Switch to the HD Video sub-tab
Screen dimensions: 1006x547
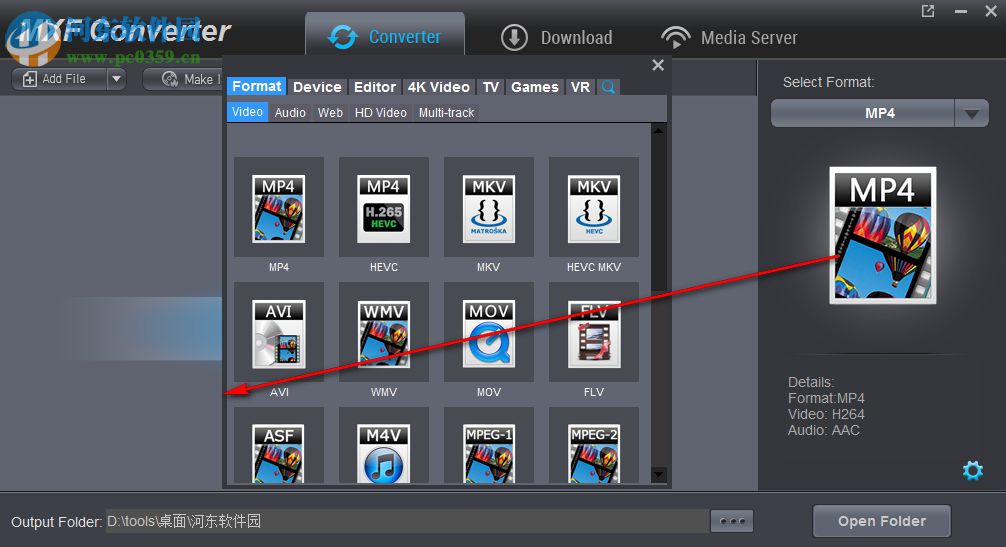tap(380, 112)
